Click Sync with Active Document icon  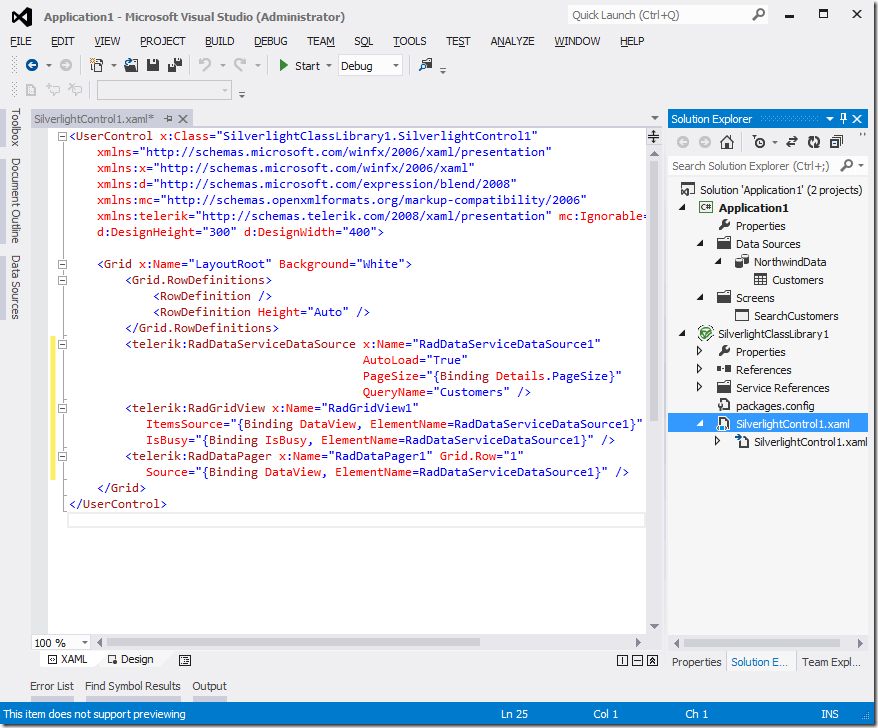click(792, 142)
